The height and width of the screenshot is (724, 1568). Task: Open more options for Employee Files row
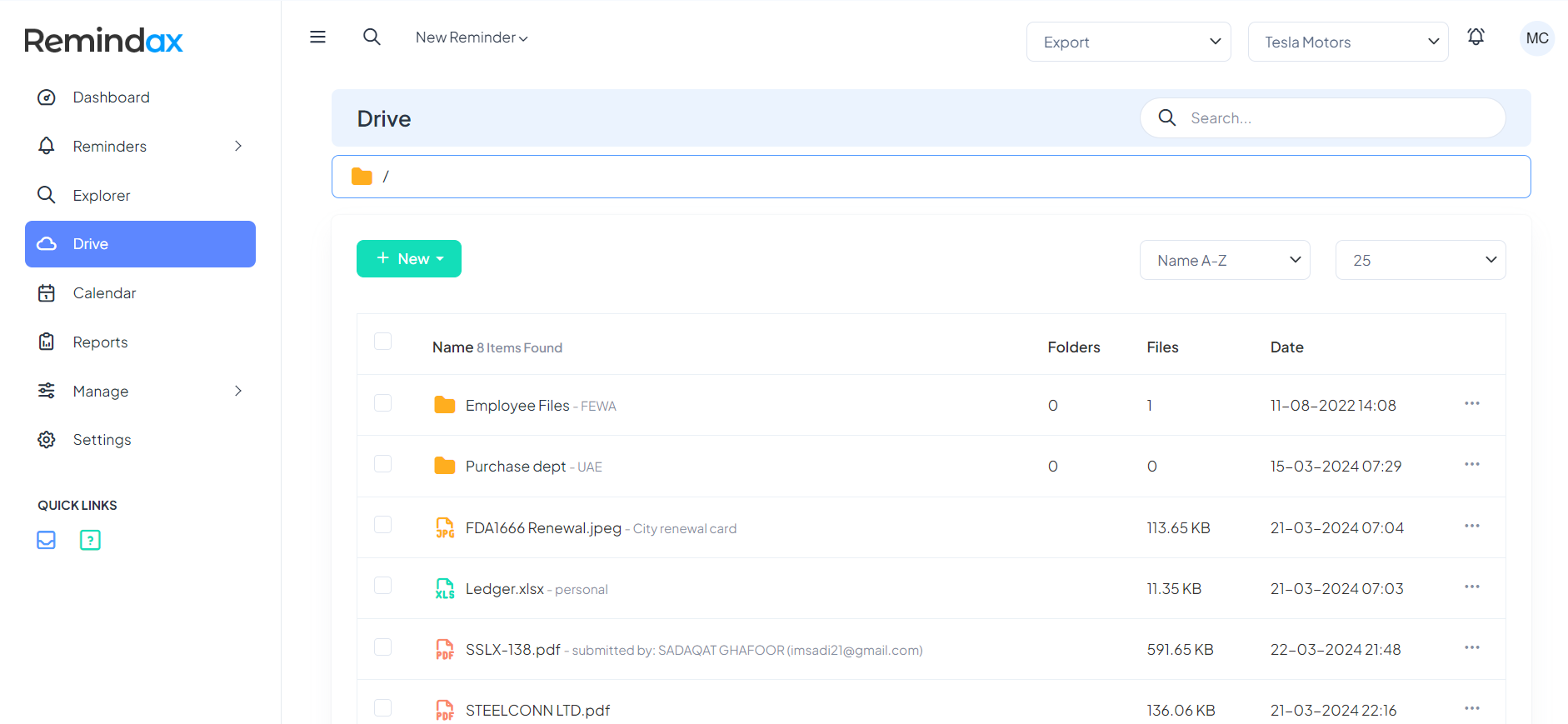tap(1472, 403)
